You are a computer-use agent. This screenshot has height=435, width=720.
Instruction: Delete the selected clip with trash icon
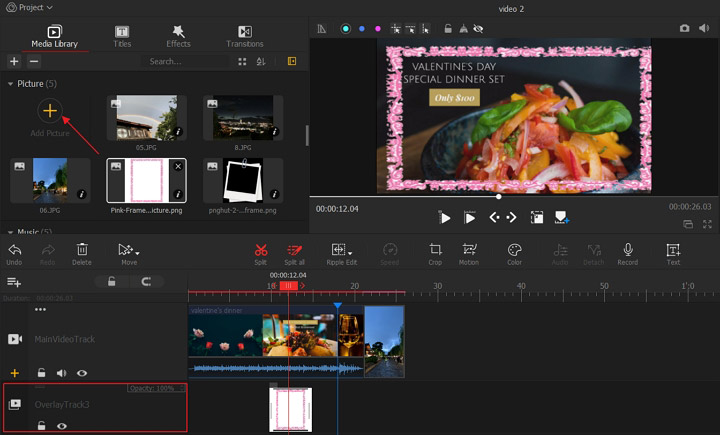pyautogui.click(x=82, y=250)
